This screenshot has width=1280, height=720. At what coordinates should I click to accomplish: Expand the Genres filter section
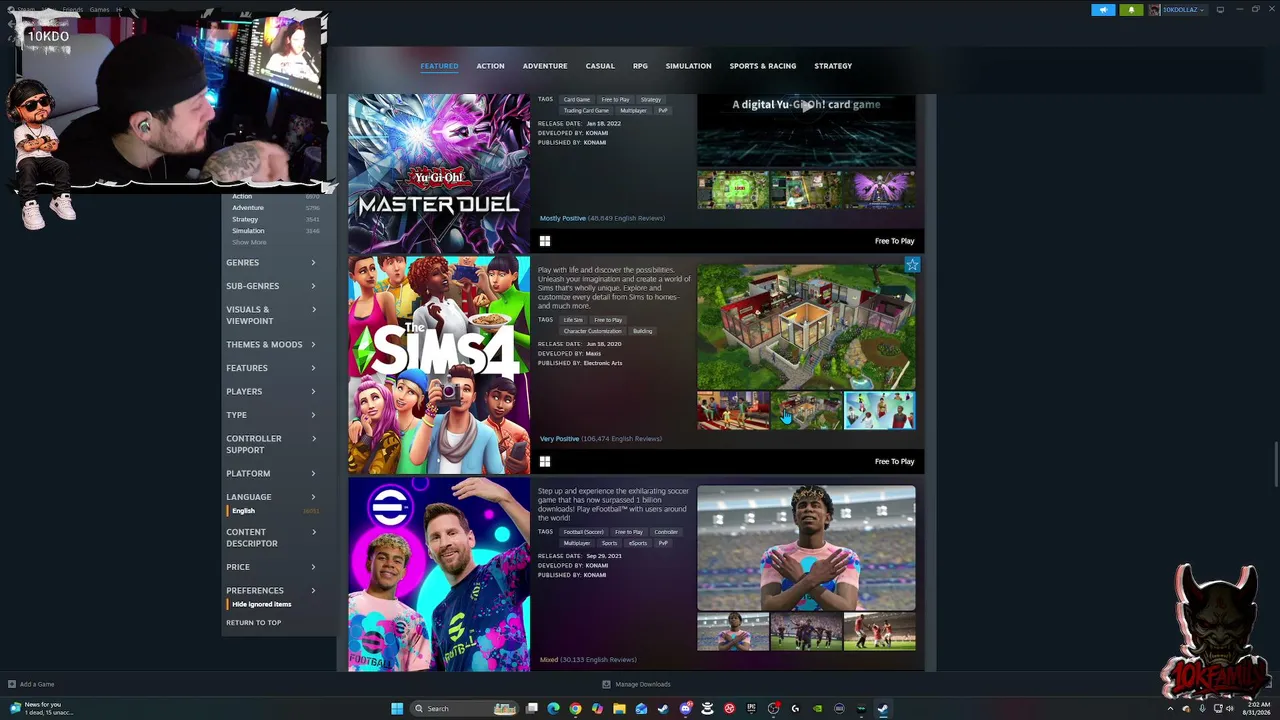(271, 263)
